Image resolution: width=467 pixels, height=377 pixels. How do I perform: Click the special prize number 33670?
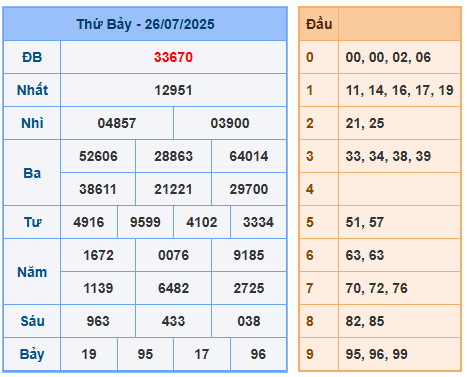point(173,57)
